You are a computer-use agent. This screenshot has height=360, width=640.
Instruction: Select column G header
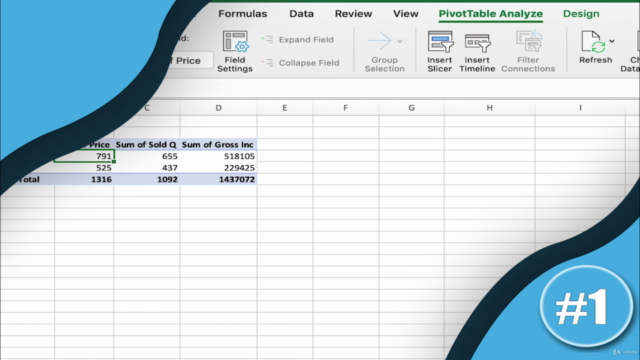411,108
